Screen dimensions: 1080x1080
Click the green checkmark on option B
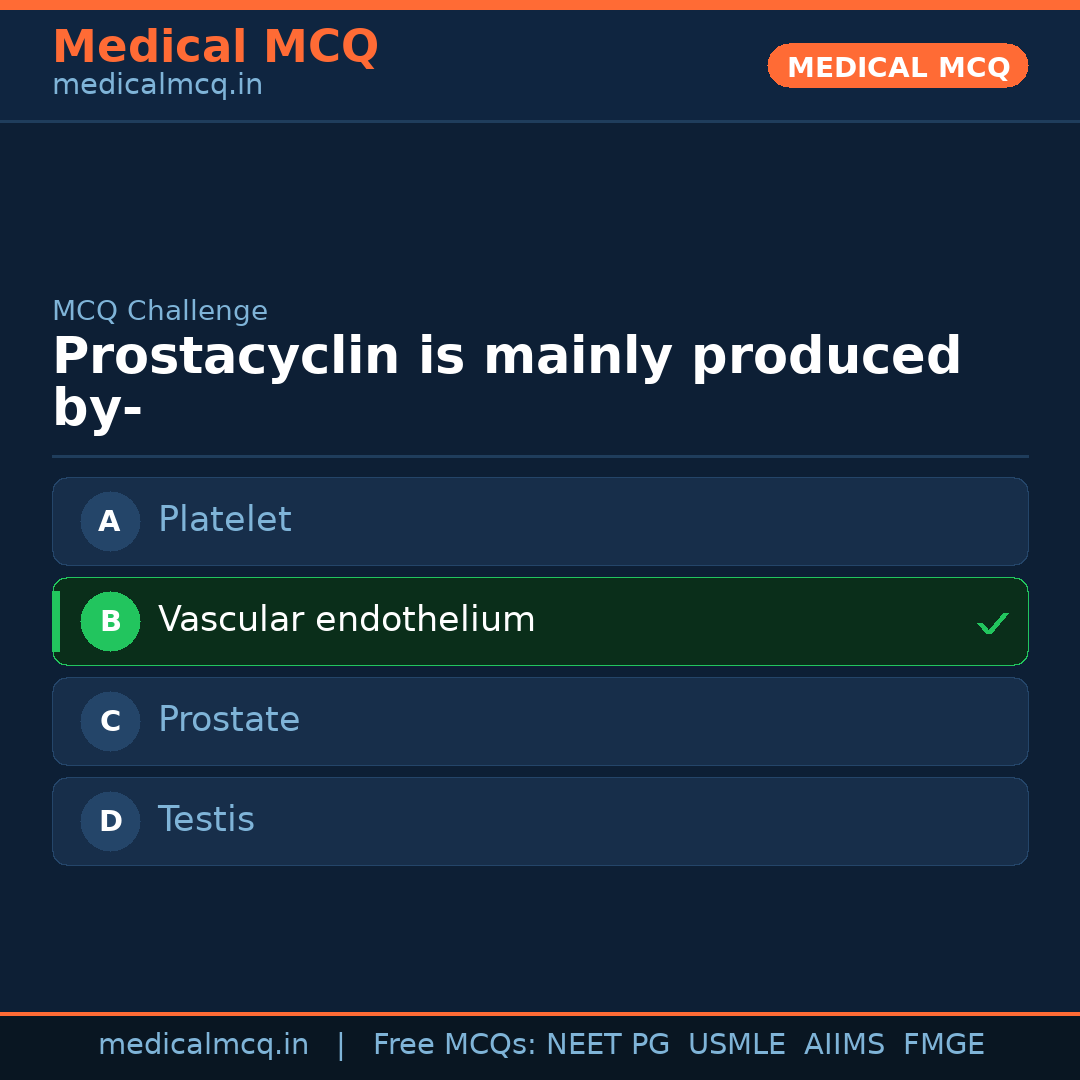pos(992,623)
